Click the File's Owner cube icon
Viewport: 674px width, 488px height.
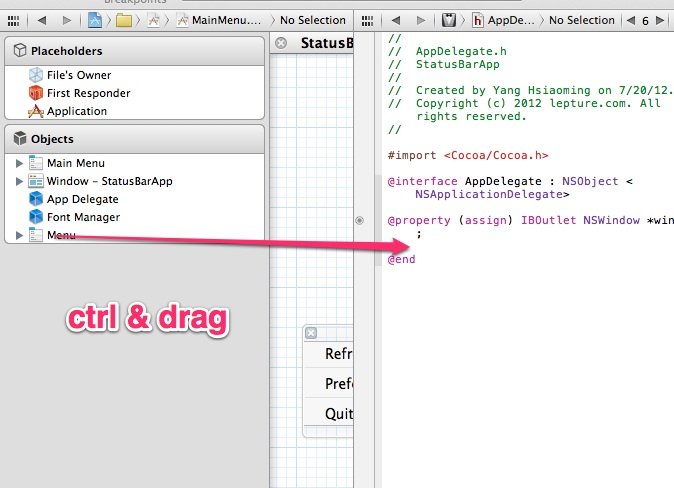pyautogui.click(x=36, y=75)
